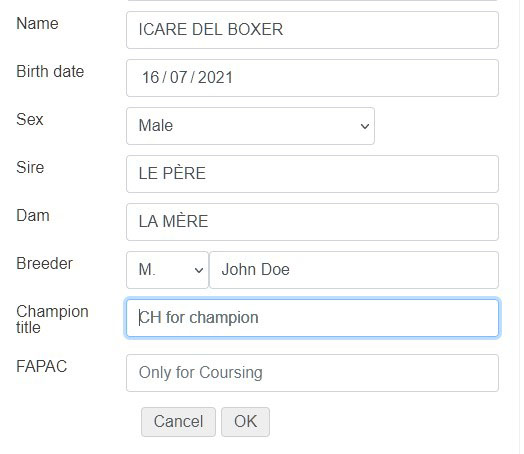This screenshot has width=524, height=454.
Task: Click the Sex label text
Action: (30, 120)
